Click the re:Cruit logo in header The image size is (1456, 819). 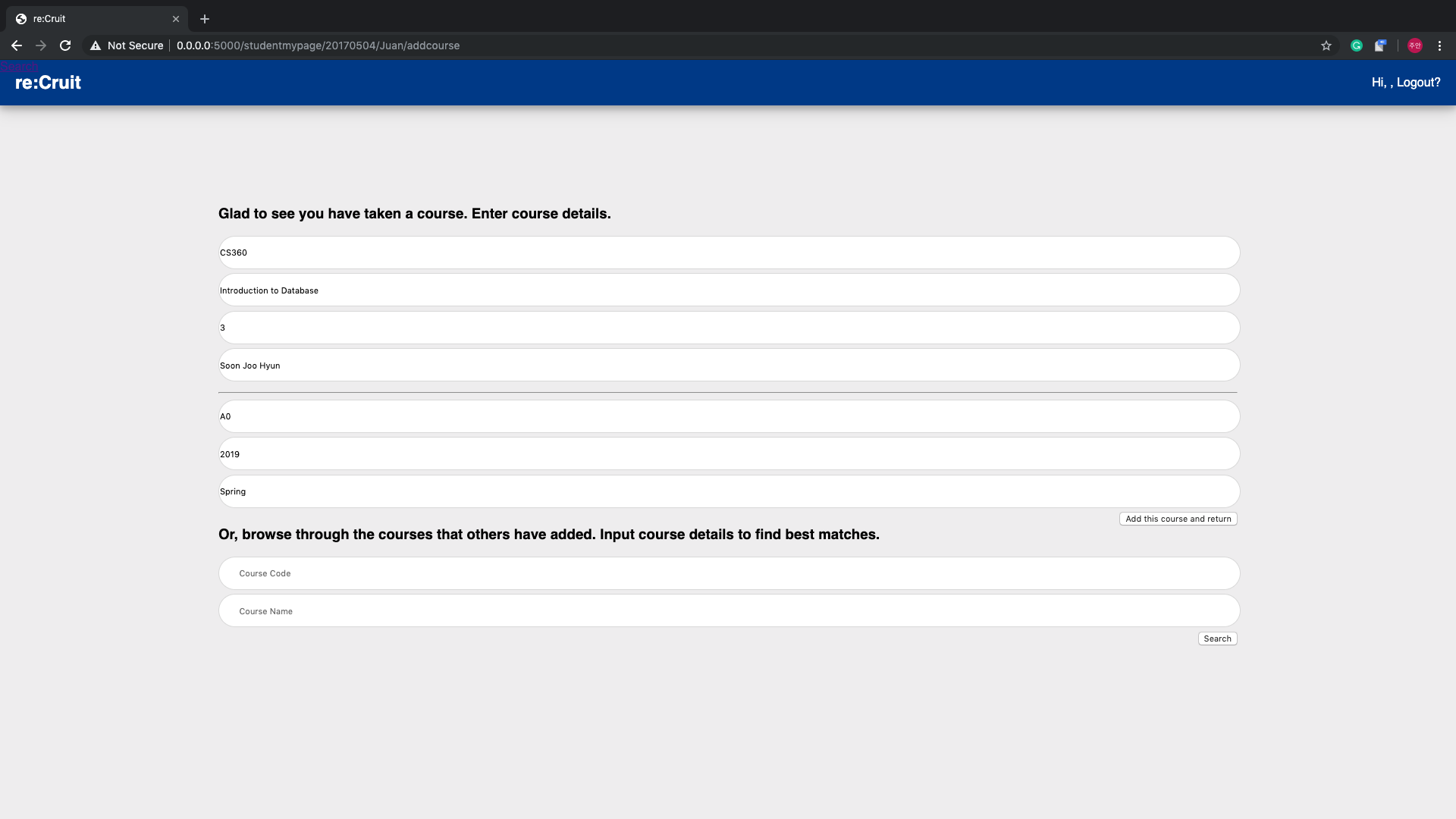coord(48,83)
